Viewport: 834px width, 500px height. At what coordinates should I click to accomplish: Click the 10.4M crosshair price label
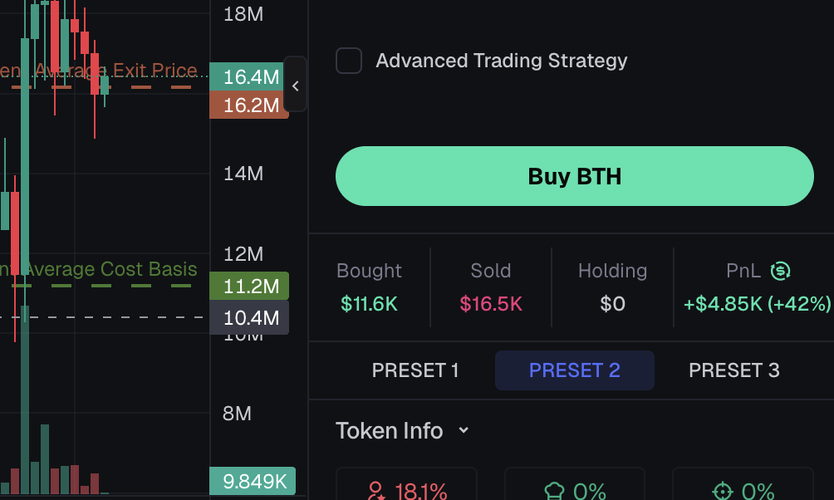point(249,318)
